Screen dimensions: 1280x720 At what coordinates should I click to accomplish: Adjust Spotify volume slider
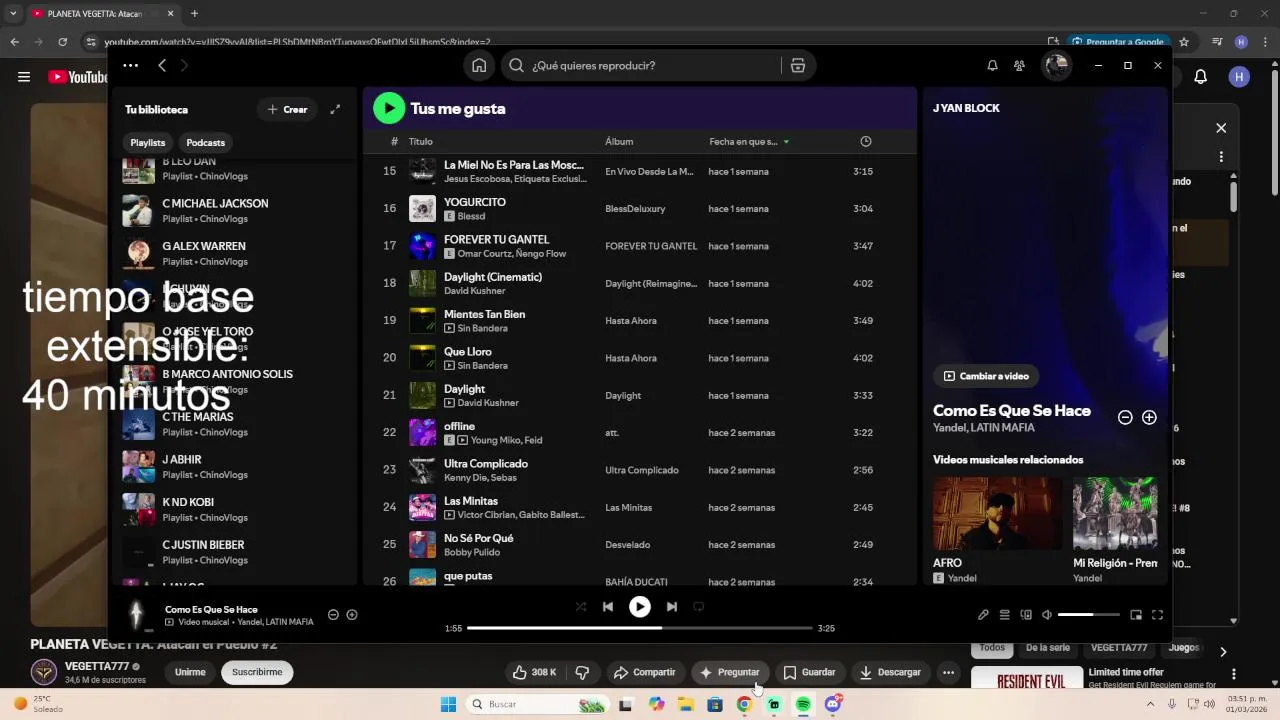[x=1089, y=615]
